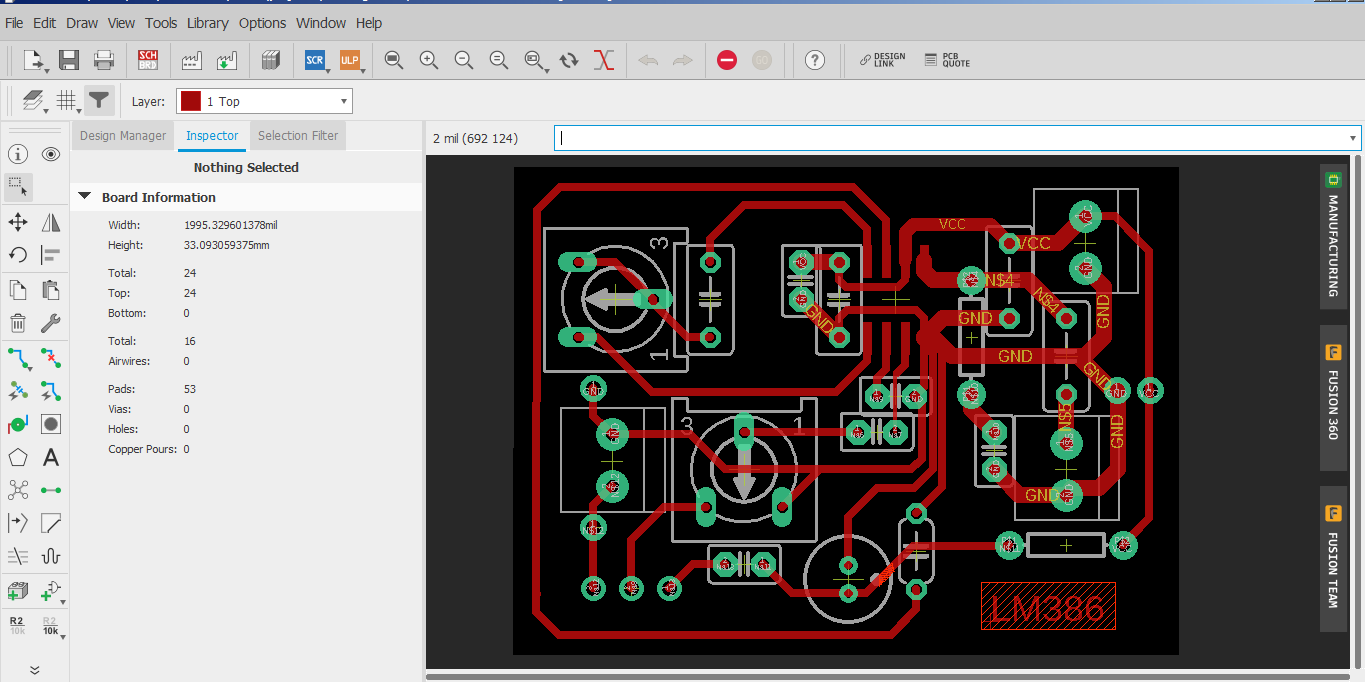Select the Text tool
The width and height of the screenshot is (1365, 682).
[x=51, y=457]
